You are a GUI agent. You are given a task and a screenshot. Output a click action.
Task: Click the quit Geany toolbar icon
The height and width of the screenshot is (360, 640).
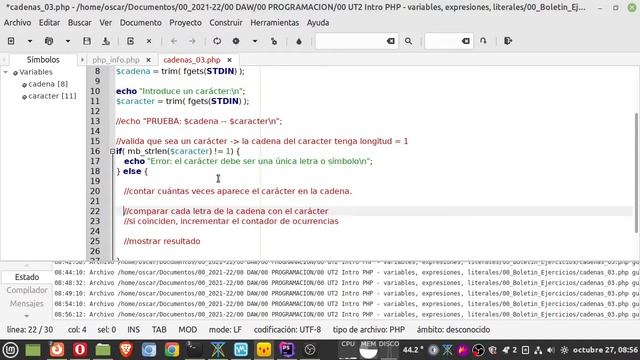508,41
